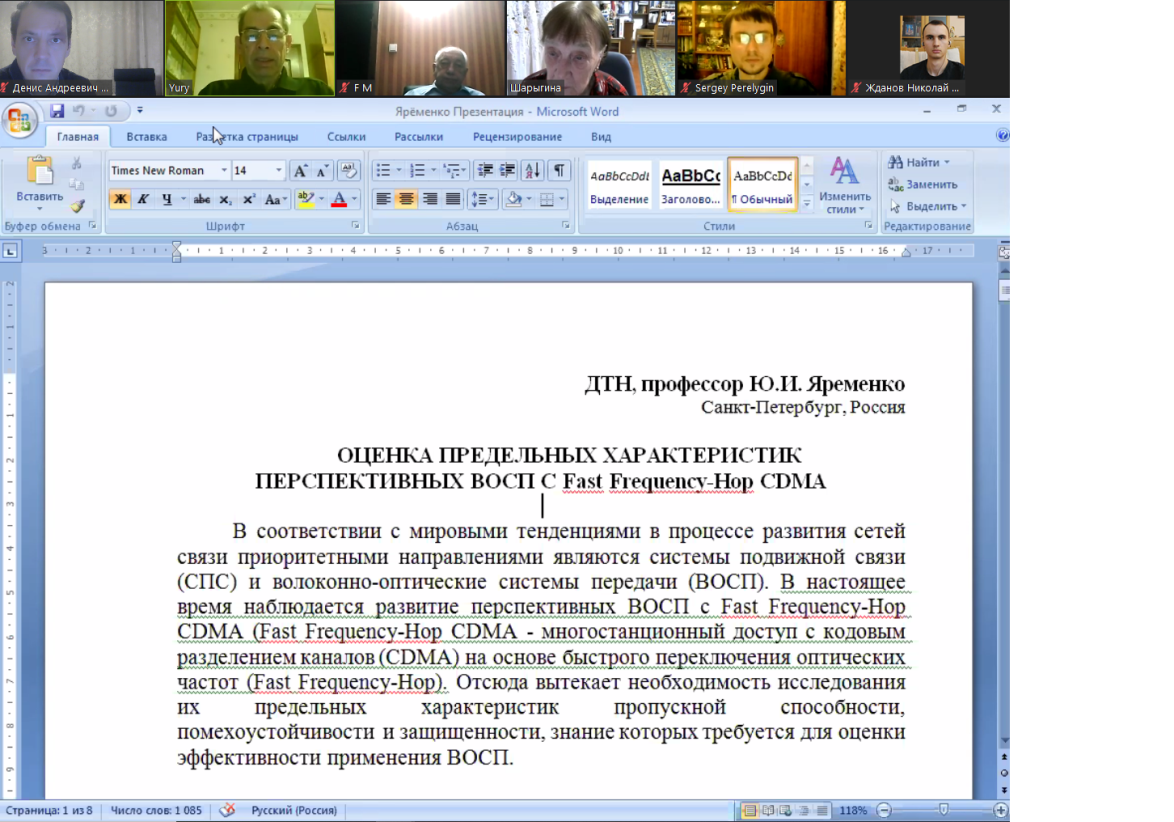Viewport: 1174px width, 822px height.
Task: Click the Office button logo
Action: [x=20, y=119]
